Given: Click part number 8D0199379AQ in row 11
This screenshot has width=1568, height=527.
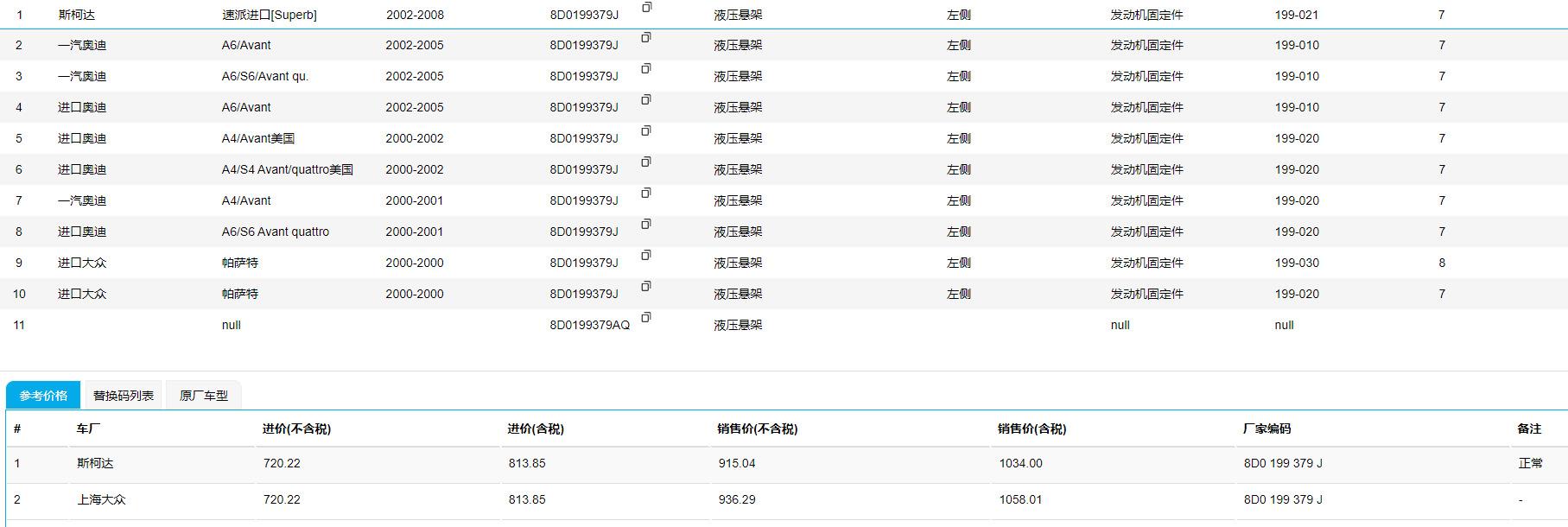Looking at the screenshot, I should 589,325.
